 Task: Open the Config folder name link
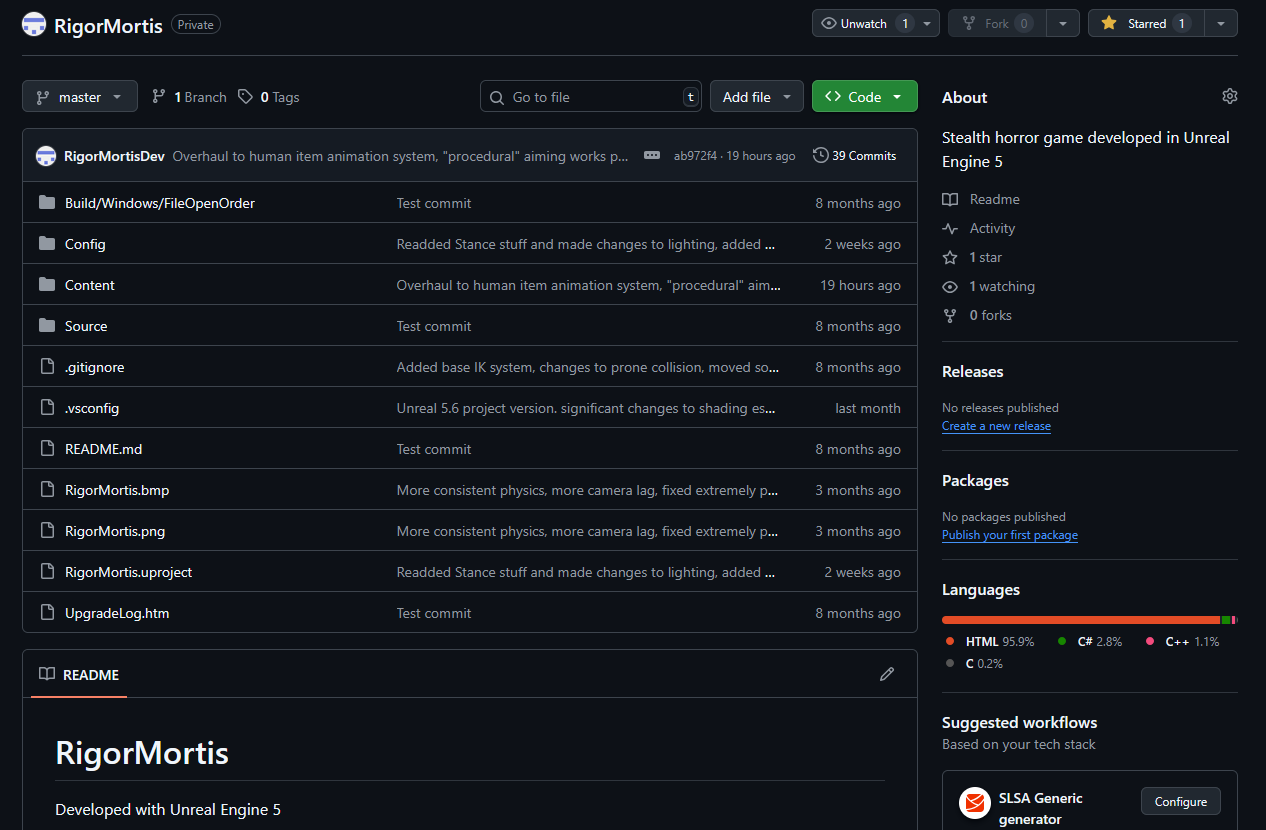click(85, 244)
